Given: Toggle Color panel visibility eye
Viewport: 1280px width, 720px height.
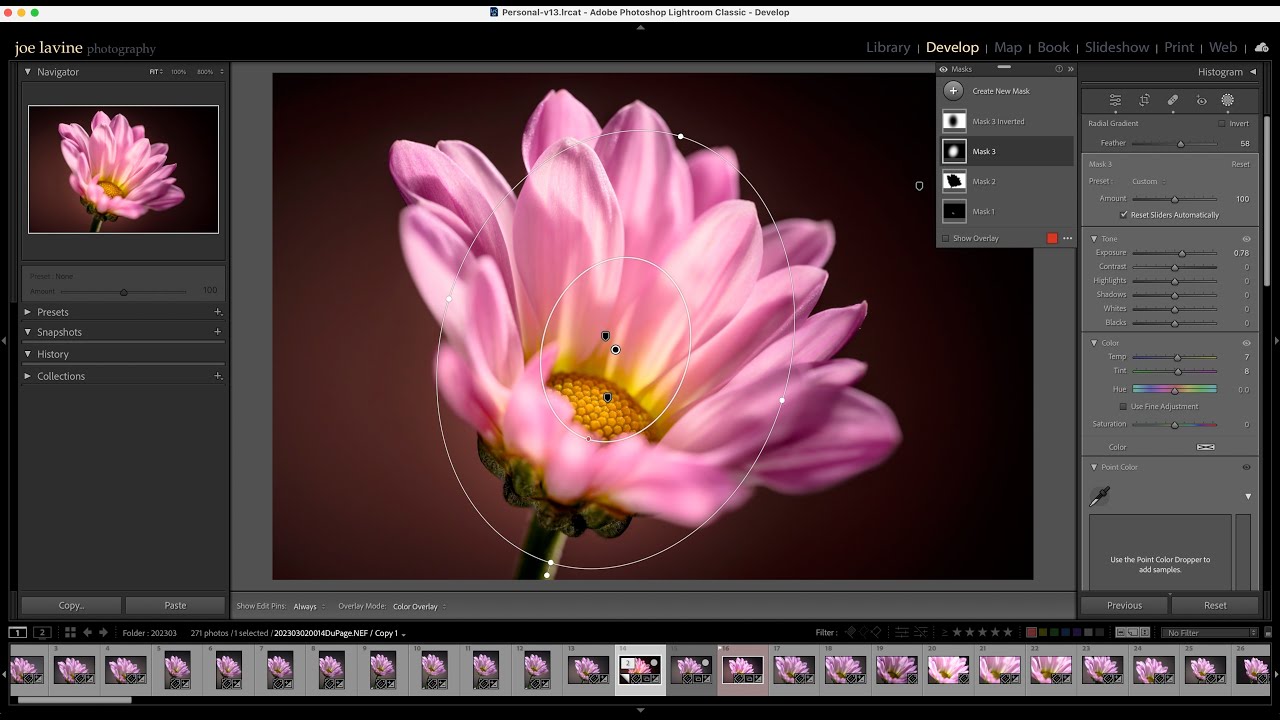Looking at the screenshot, I should [x=1246, y=343].
